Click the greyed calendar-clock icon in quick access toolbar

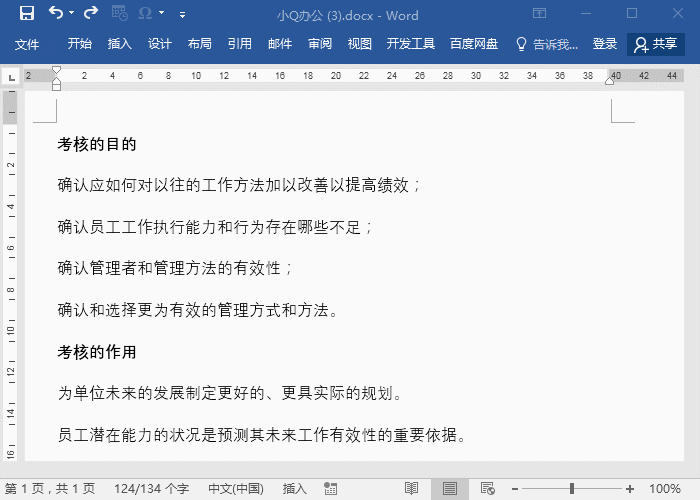coord(120,13)
